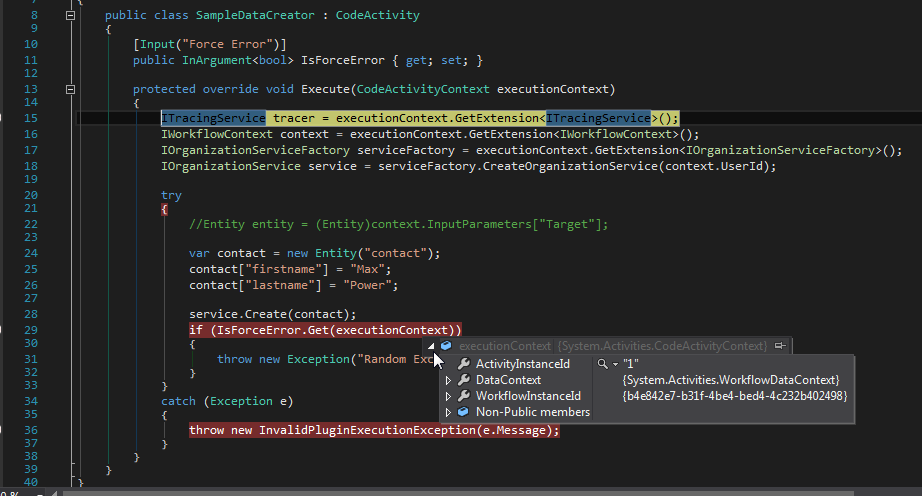Select the ActivityInstanceId property name

pyautogui.click(x=523, y=364)
